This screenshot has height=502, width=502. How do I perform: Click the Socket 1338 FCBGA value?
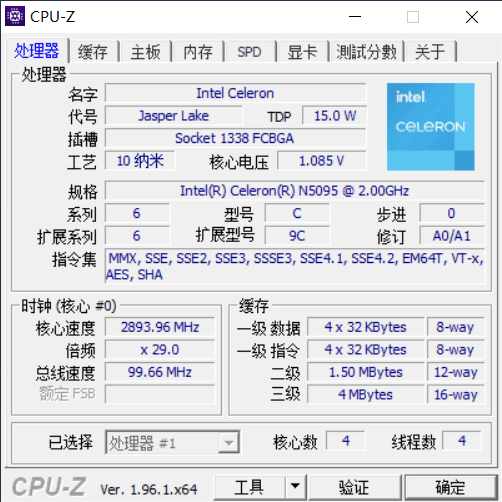(x=235, y=138)
